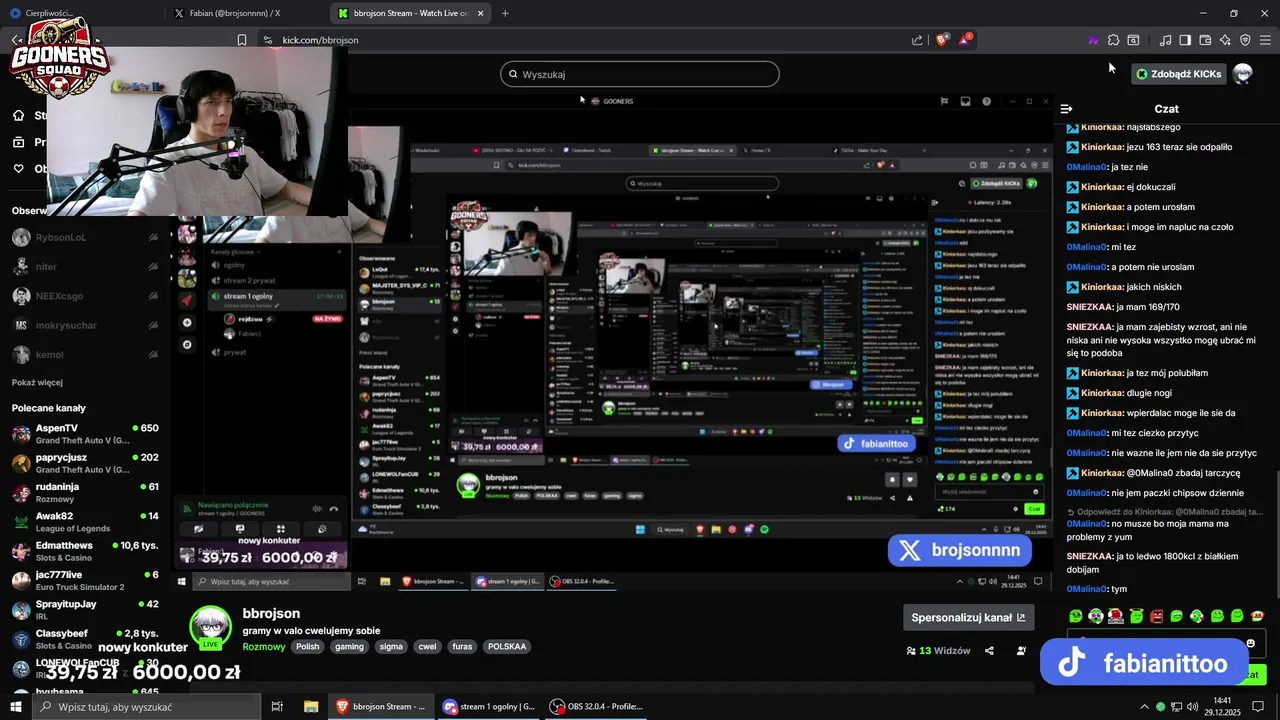Select the gaming tag
The width and height of the screenshot is (1280, 720).
349,647
